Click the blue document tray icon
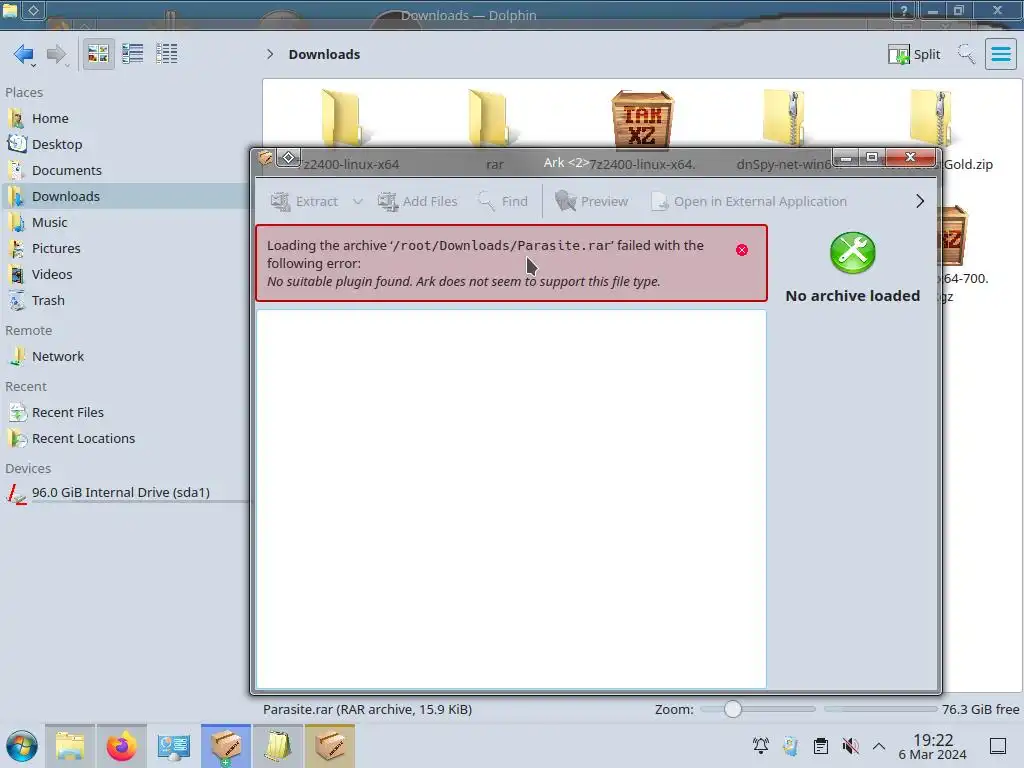This screenshot has width=1024, height=768. (791, 746)
